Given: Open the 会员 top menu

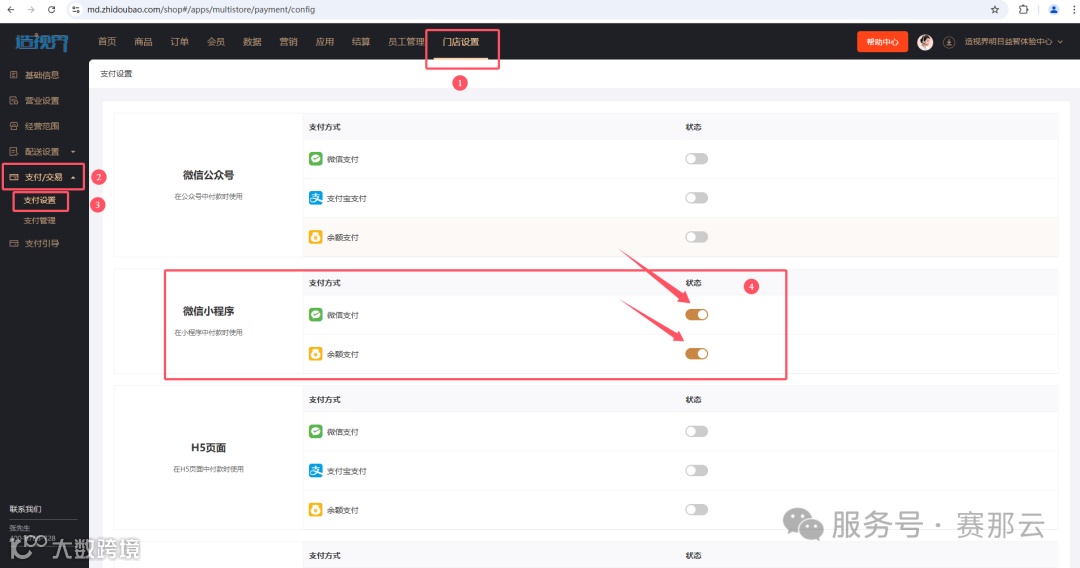Looking at the screenshot, I should 216,42.
